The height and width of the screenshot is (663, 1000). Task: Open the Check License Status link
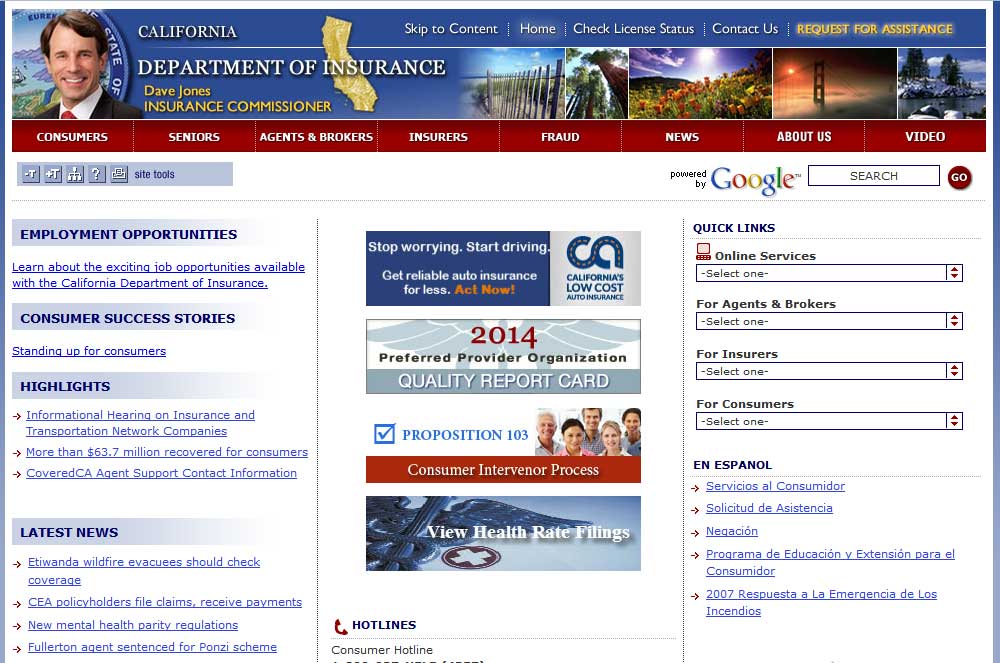tap(633, 29)
